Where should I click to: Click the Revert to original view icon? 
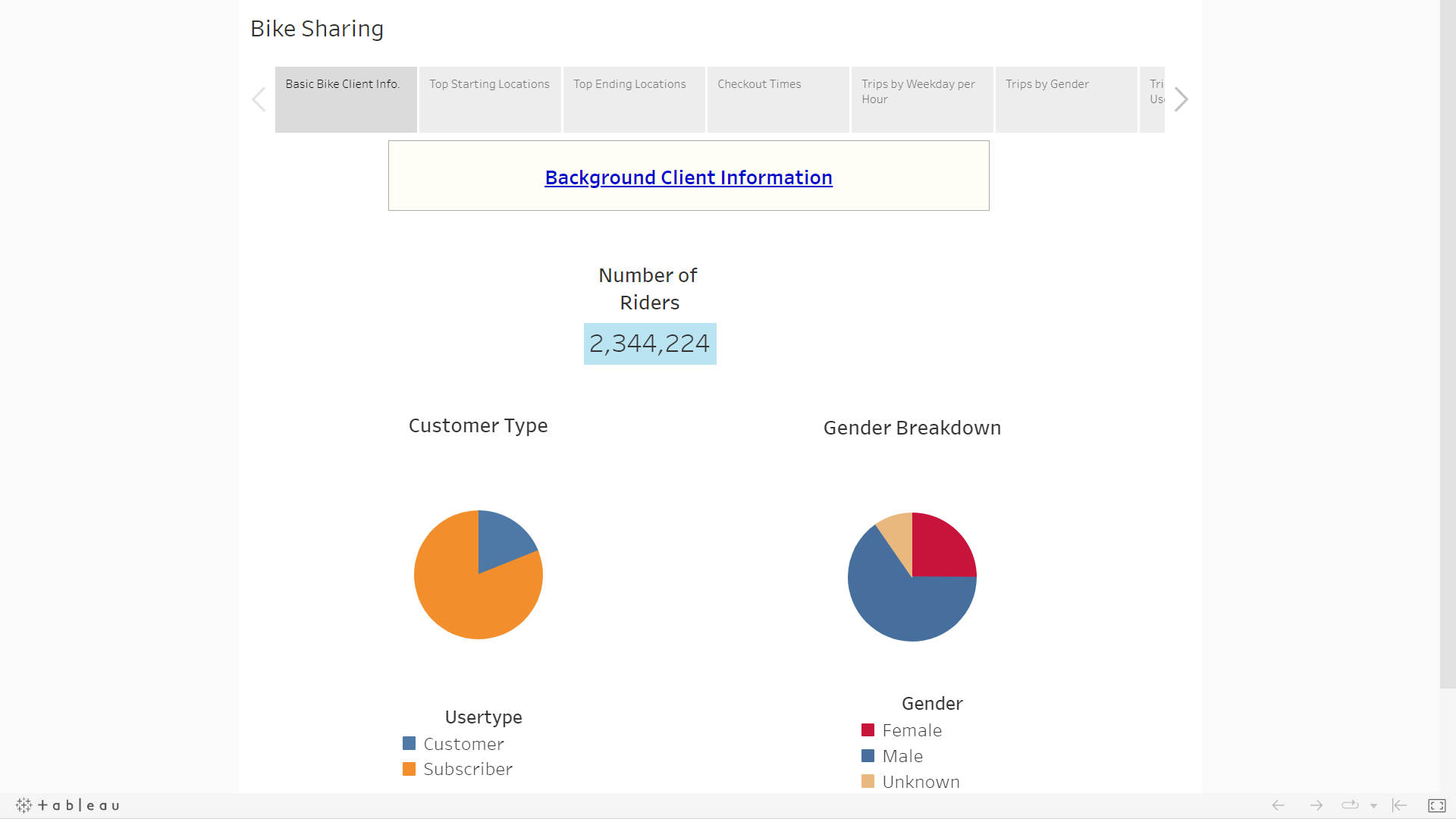coord(1398,805)
